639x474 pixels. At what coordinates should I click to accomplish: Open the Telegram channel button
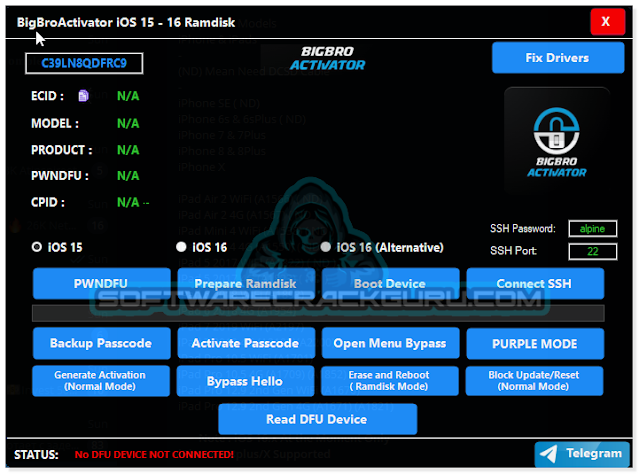click(x=582, y=454)
